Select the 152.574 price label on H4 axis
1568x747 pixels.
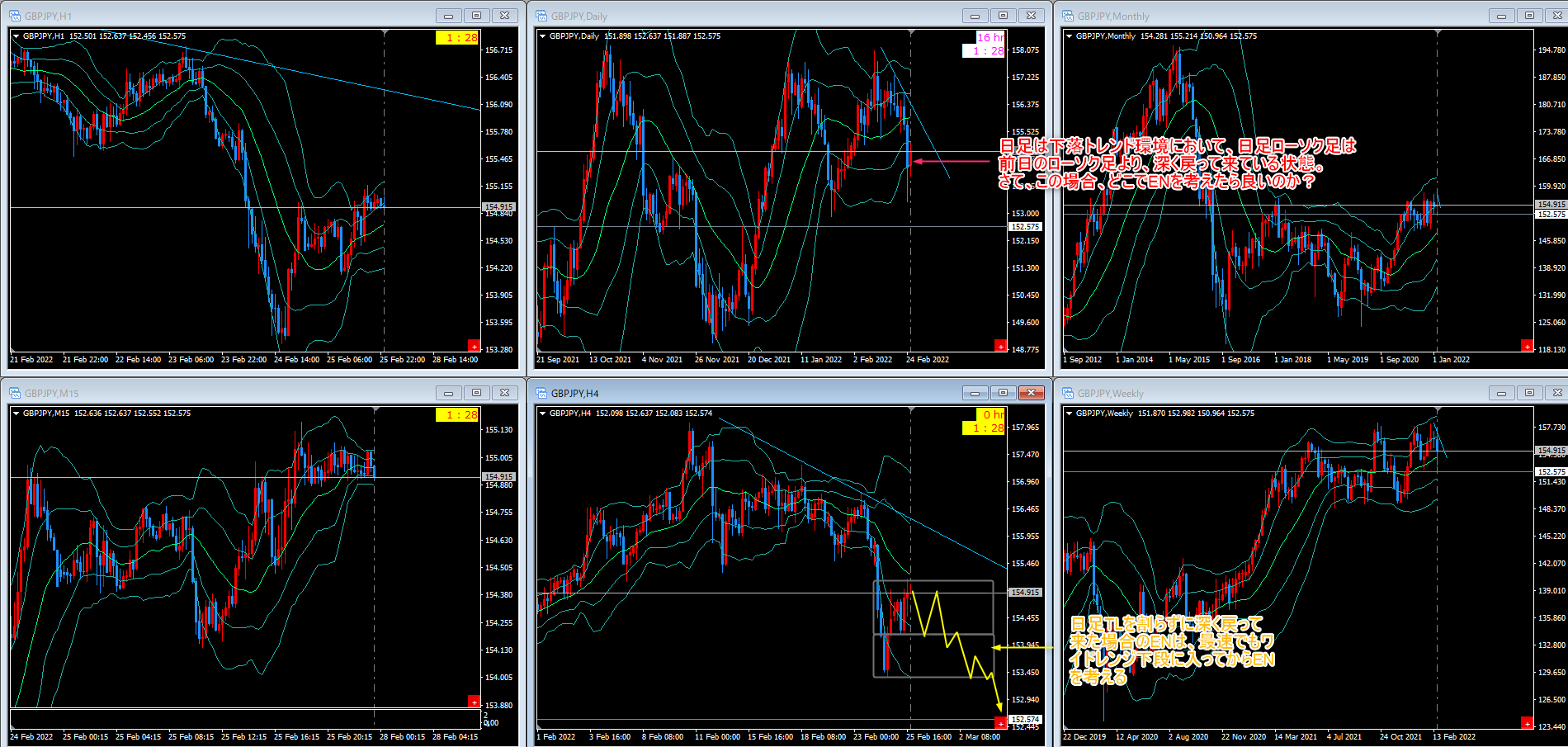[1025, 720]
